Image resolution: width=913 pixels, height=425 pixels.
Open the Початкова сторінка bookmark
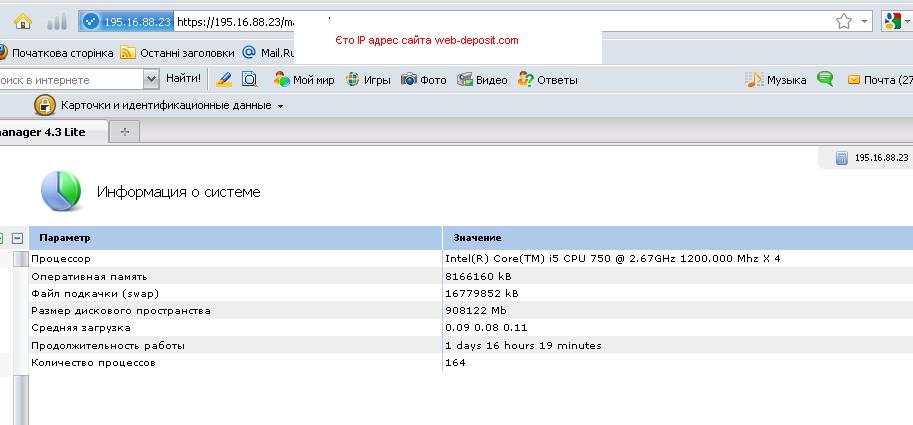click(x=56, y=53)
